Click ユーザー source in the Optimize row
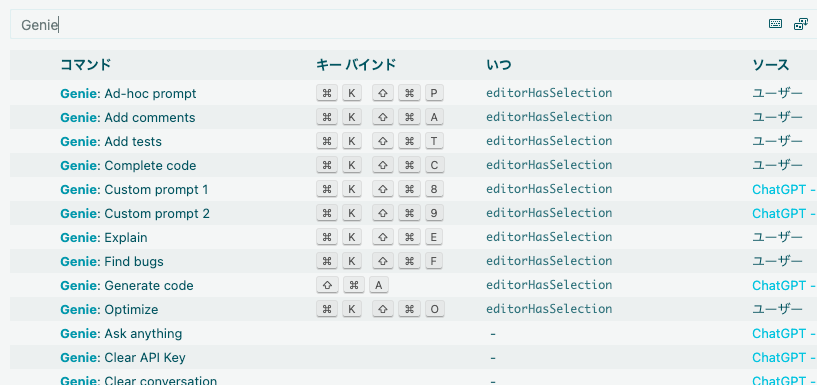Image resolution: width=817 pixels, height=385 pixels. tap(777, 309)
